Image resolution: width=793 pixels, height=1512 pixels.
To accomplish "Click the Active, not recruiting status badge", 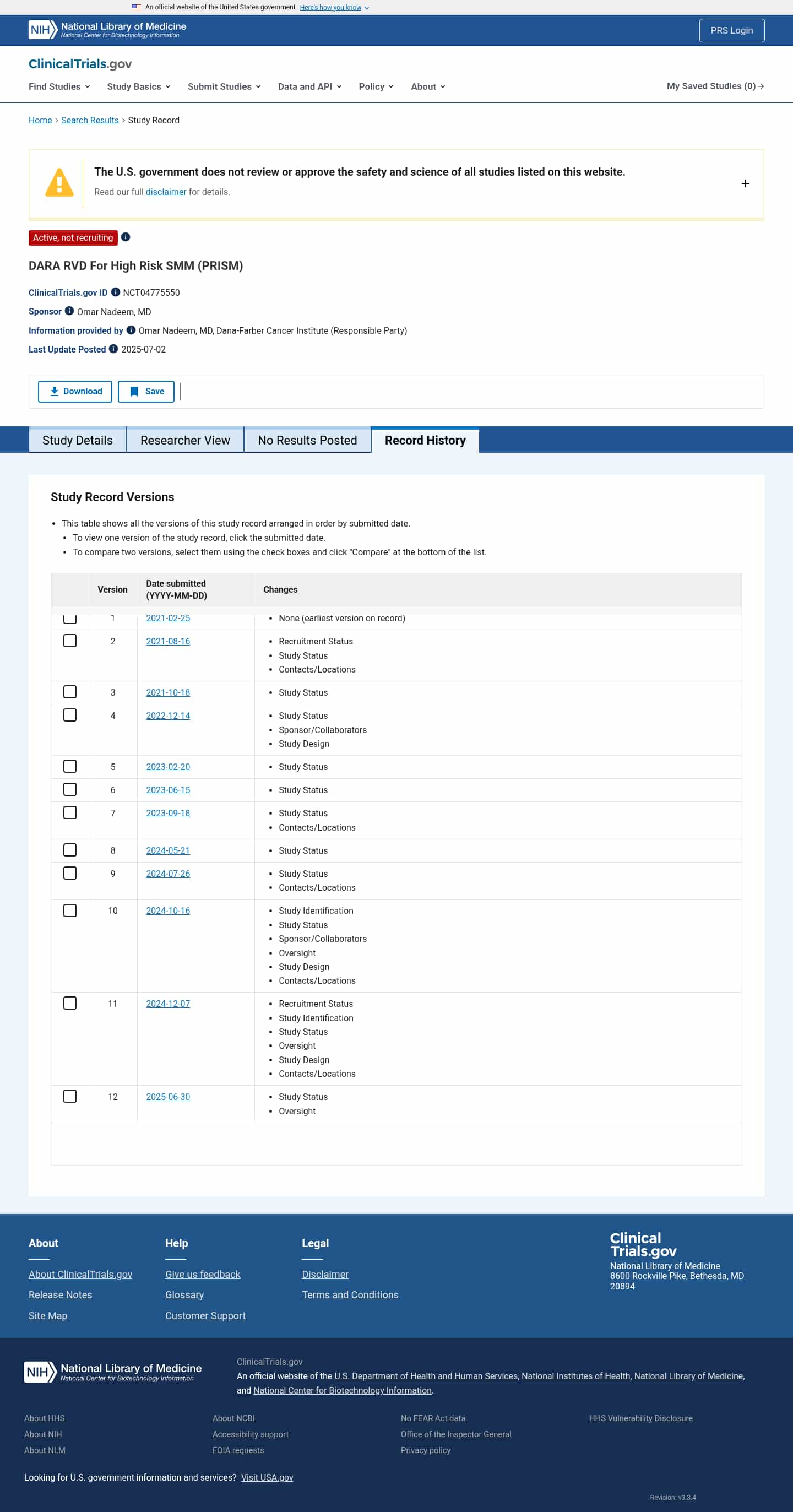I will [73, 238].
